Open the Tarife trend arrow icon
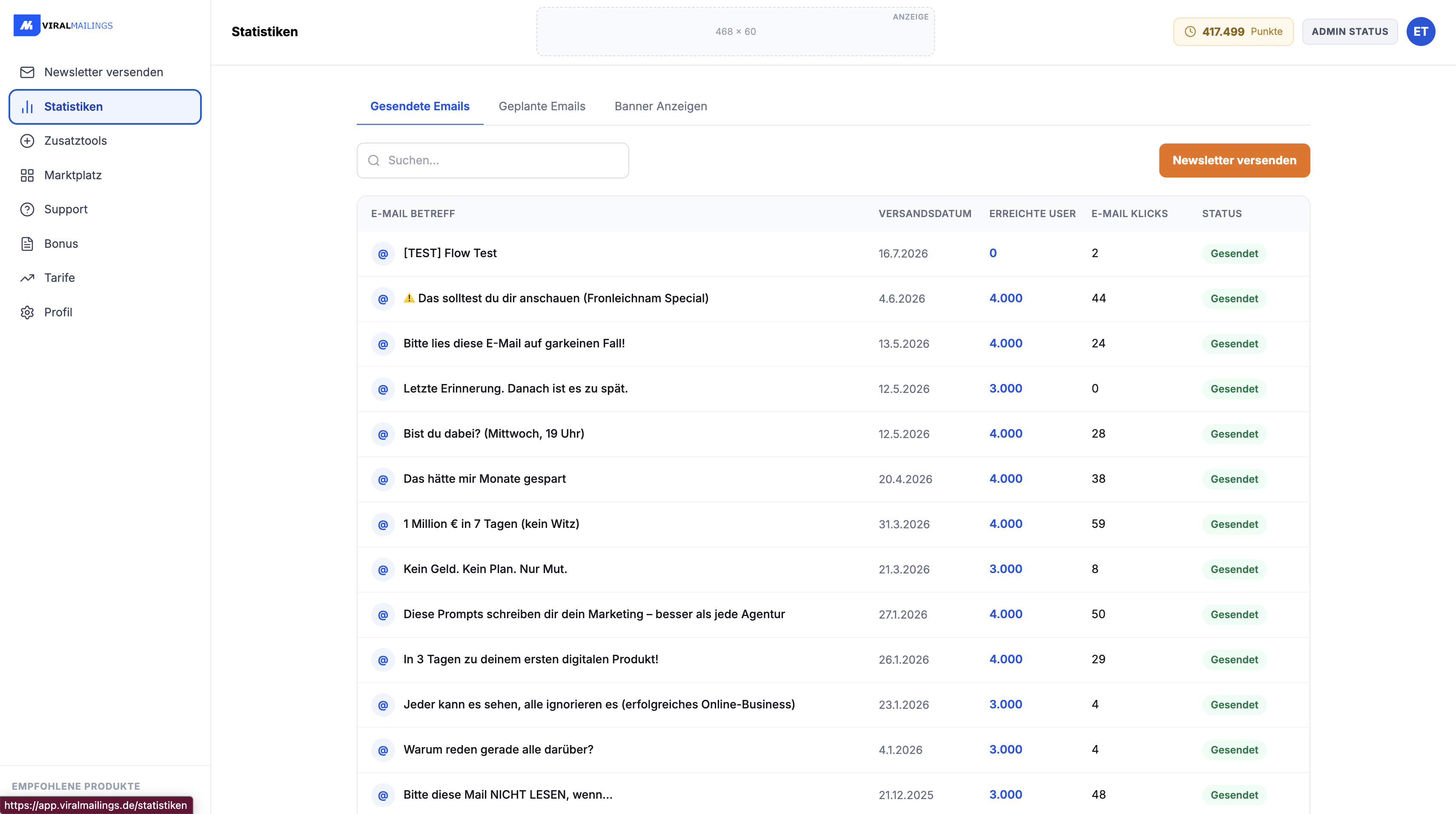 (27, 278)
